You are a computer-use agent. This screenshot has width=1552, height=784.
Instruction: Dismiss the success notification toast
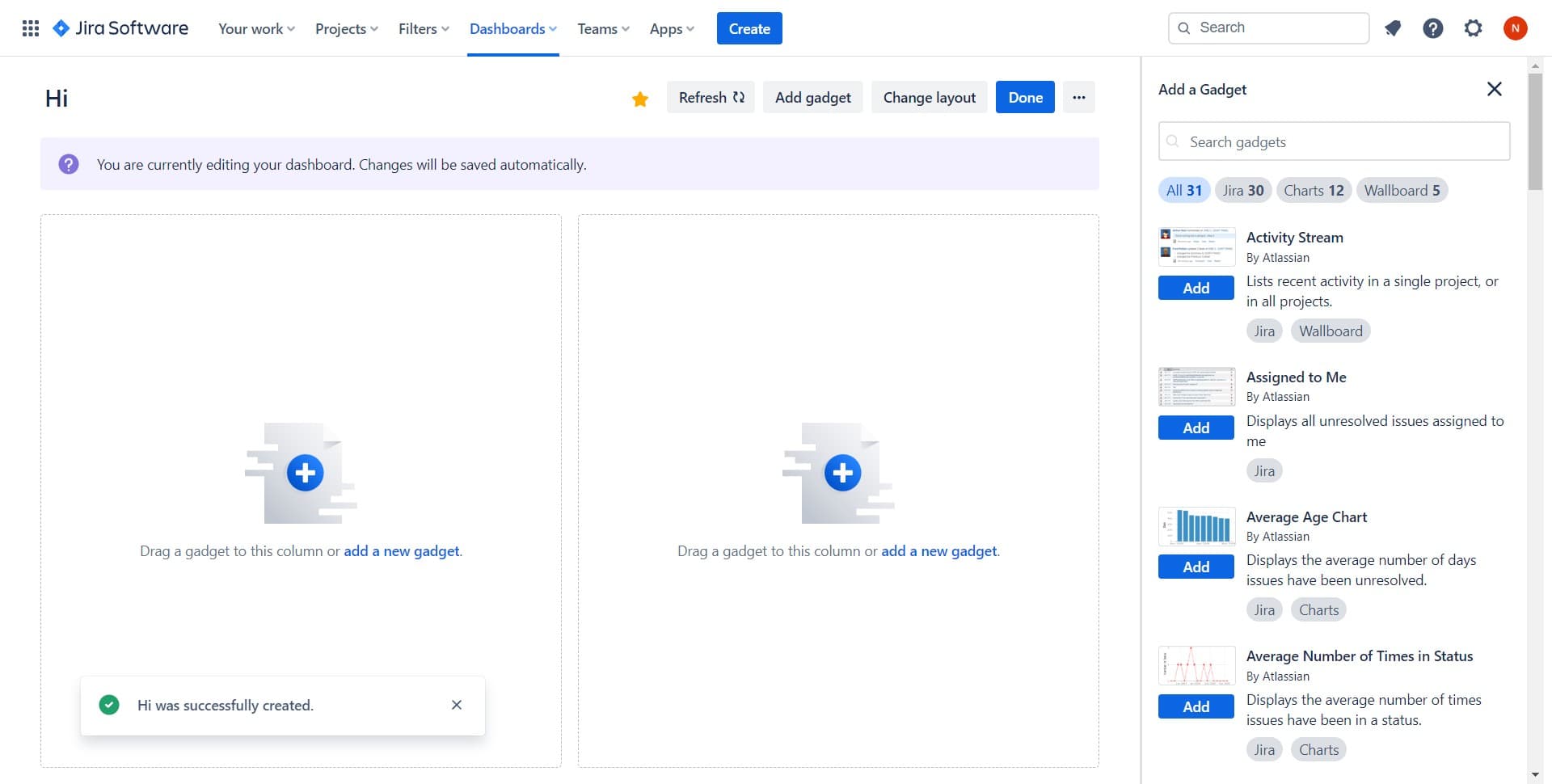[457, 705]
